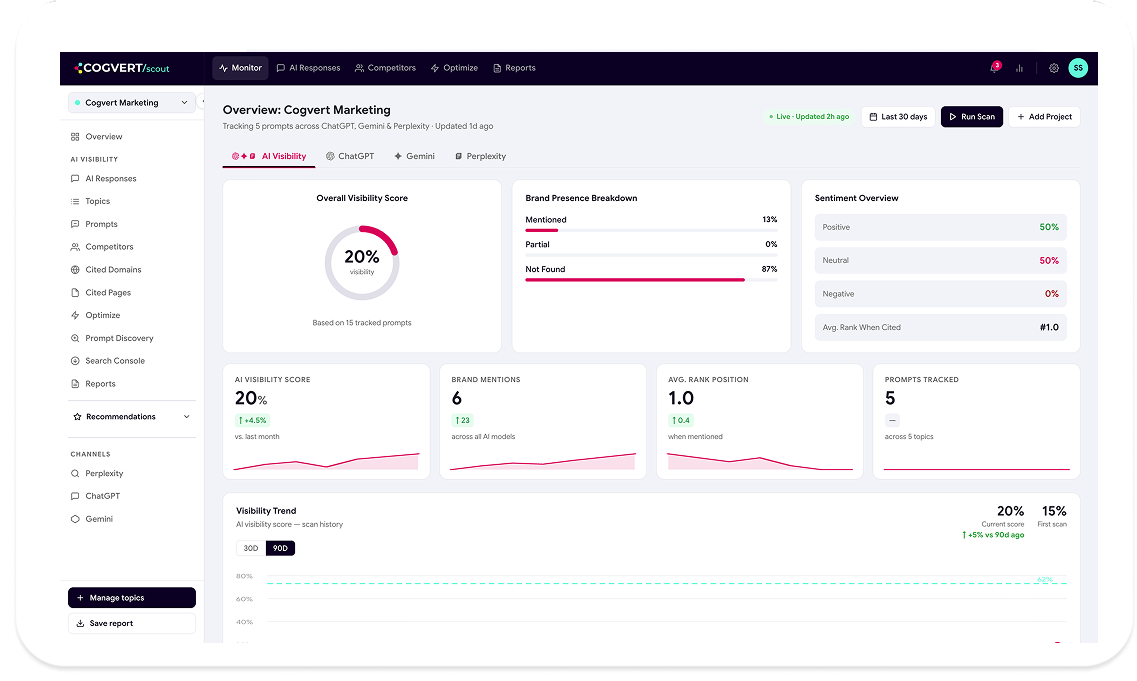
Task: Collapse the sidebar with the edge arrow
Action: (202, 102)
